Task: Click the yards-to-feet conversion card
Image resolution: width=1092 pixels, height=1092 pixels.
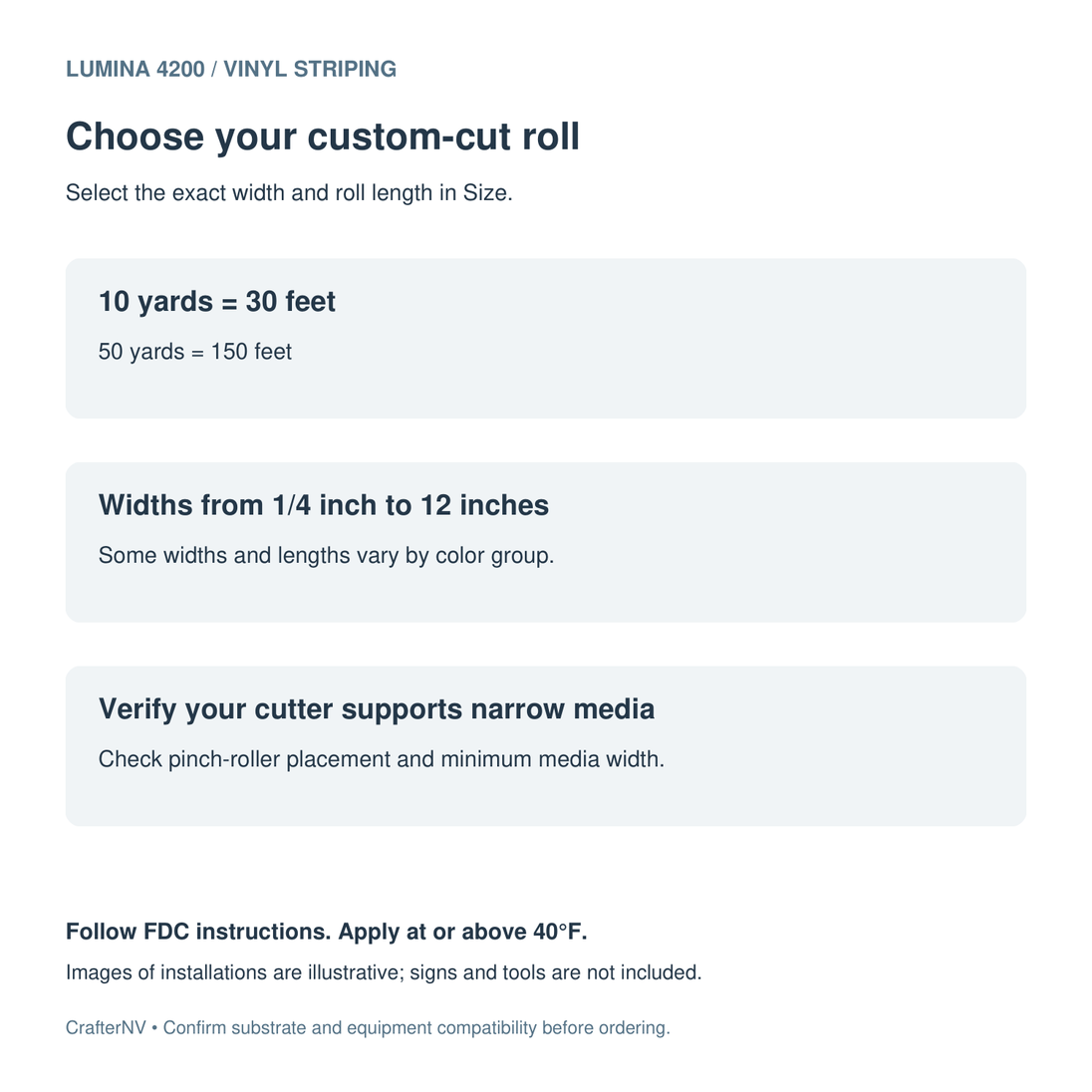Action: point(546,339)
